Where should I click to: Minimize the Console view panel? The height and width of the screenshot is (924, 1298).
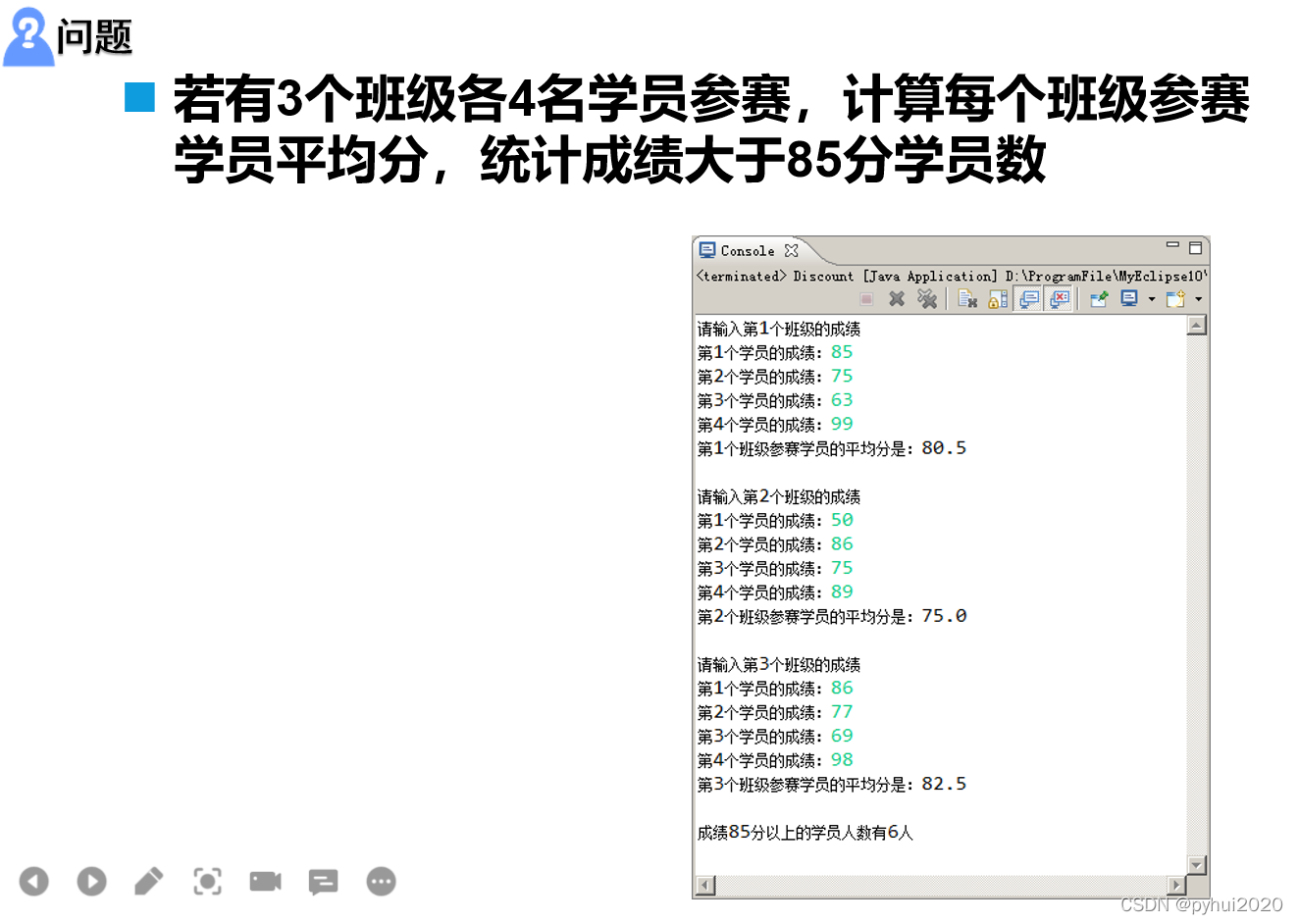[x=1172, y=245]
